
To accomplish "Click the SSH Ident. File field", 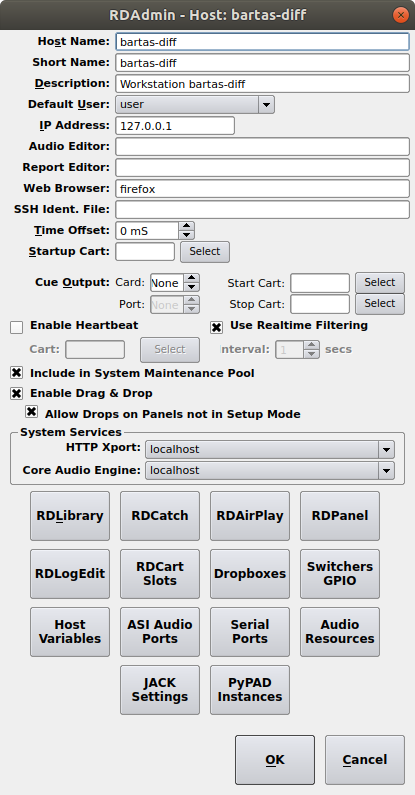I will click(262, 209).
